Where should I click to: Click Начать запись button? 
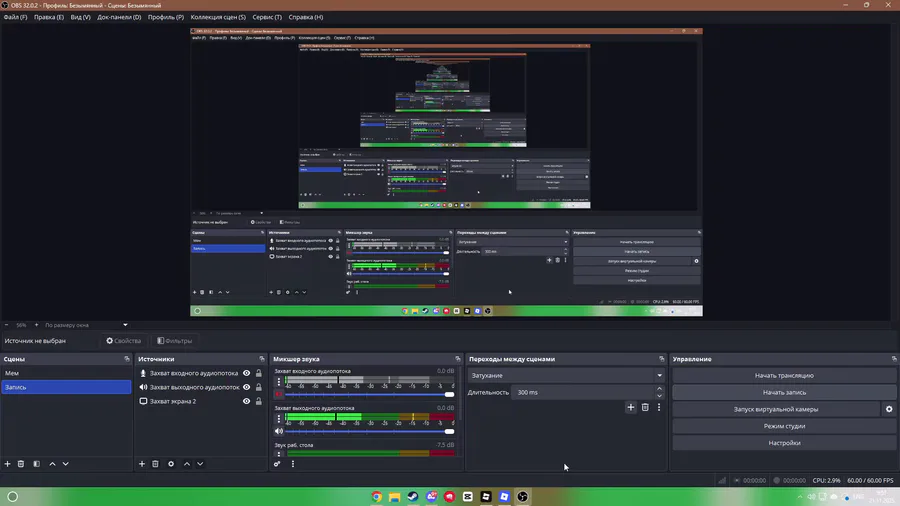[784, 392]
